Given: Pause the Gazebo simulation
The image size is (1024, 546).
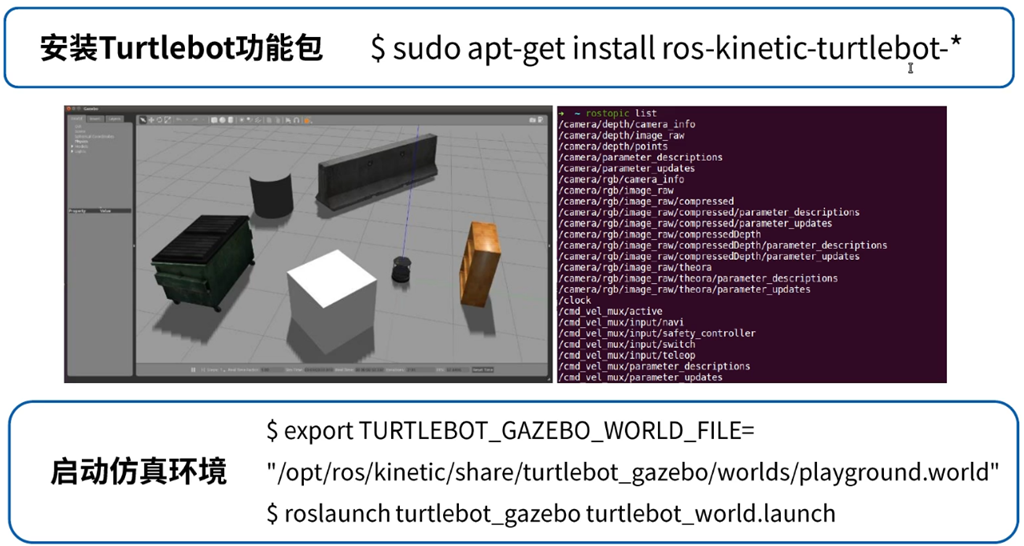Looking at the screenshot, I should pyautogui.click(x=193, y=370).
